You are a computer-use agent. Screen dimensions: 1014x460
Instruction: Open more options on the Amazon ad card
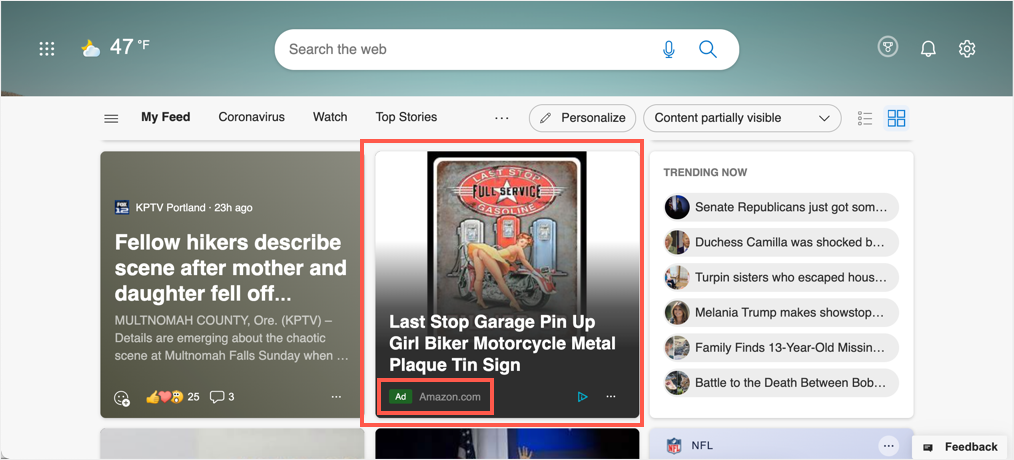pos(611,397)
